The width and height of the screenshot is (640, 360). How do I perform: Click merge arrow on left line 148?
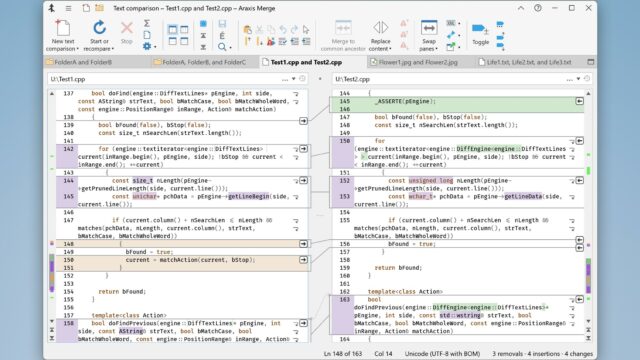pos(303,244)
